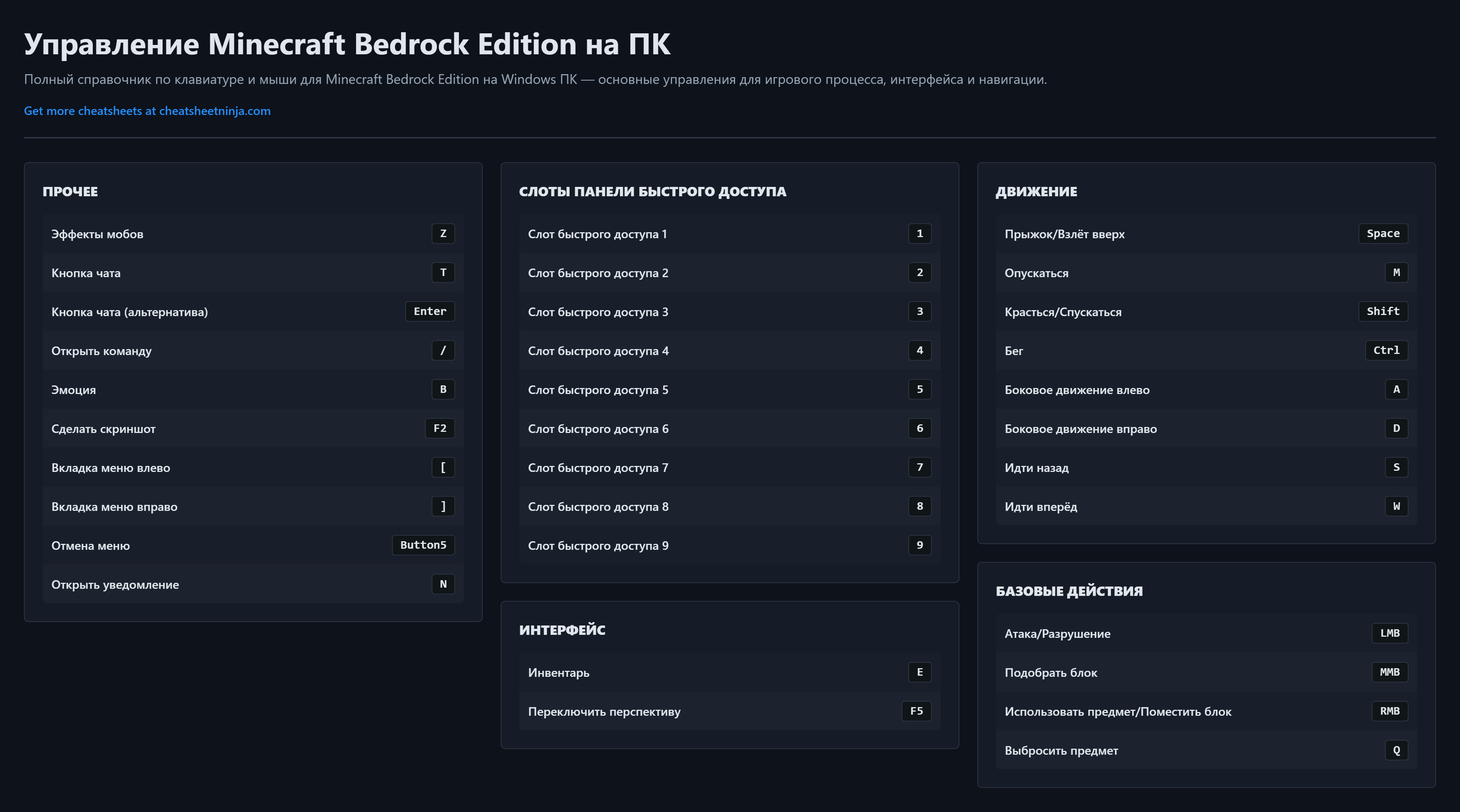Click the Эффекты мобов row

[x=253, y=234]
